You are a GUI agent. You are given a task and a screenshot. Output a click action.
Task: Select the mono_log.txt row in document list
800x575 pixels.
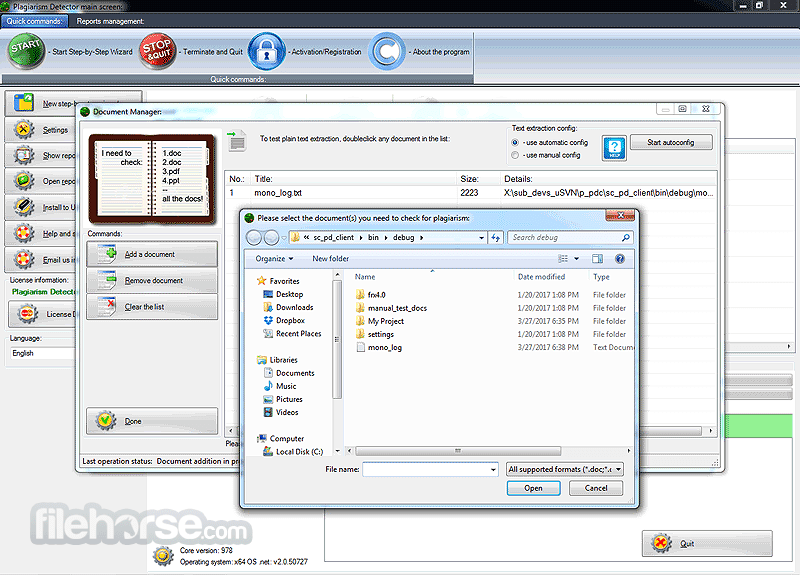(471, 193)
